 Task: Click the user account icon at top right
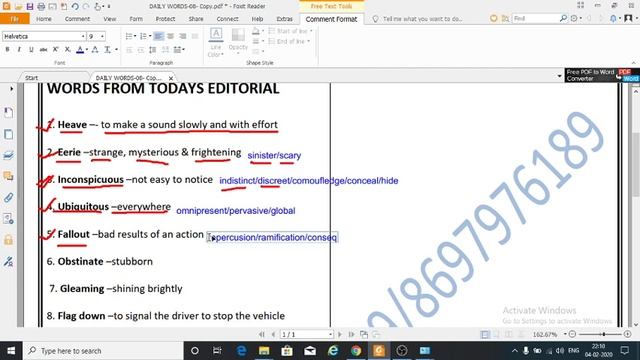point(628,18)
